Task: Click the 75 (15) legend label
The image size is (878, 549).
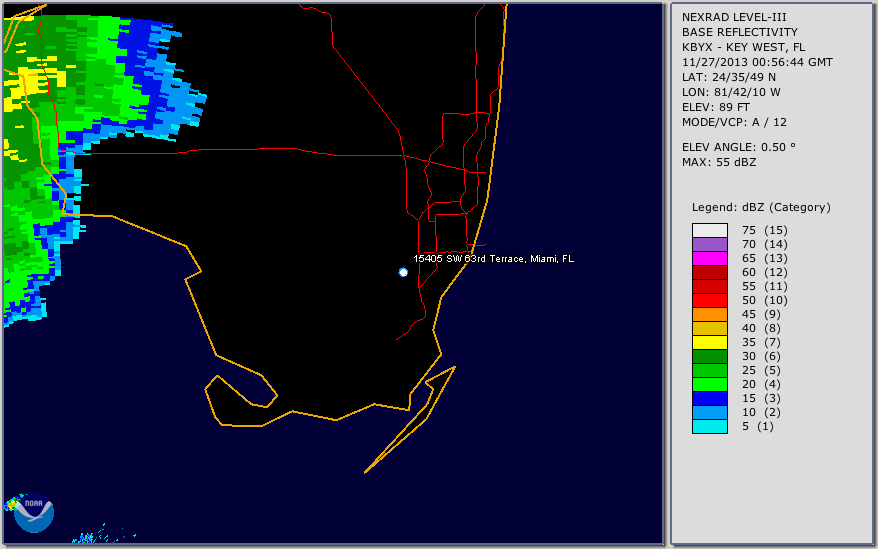Action: pos(764,230)
